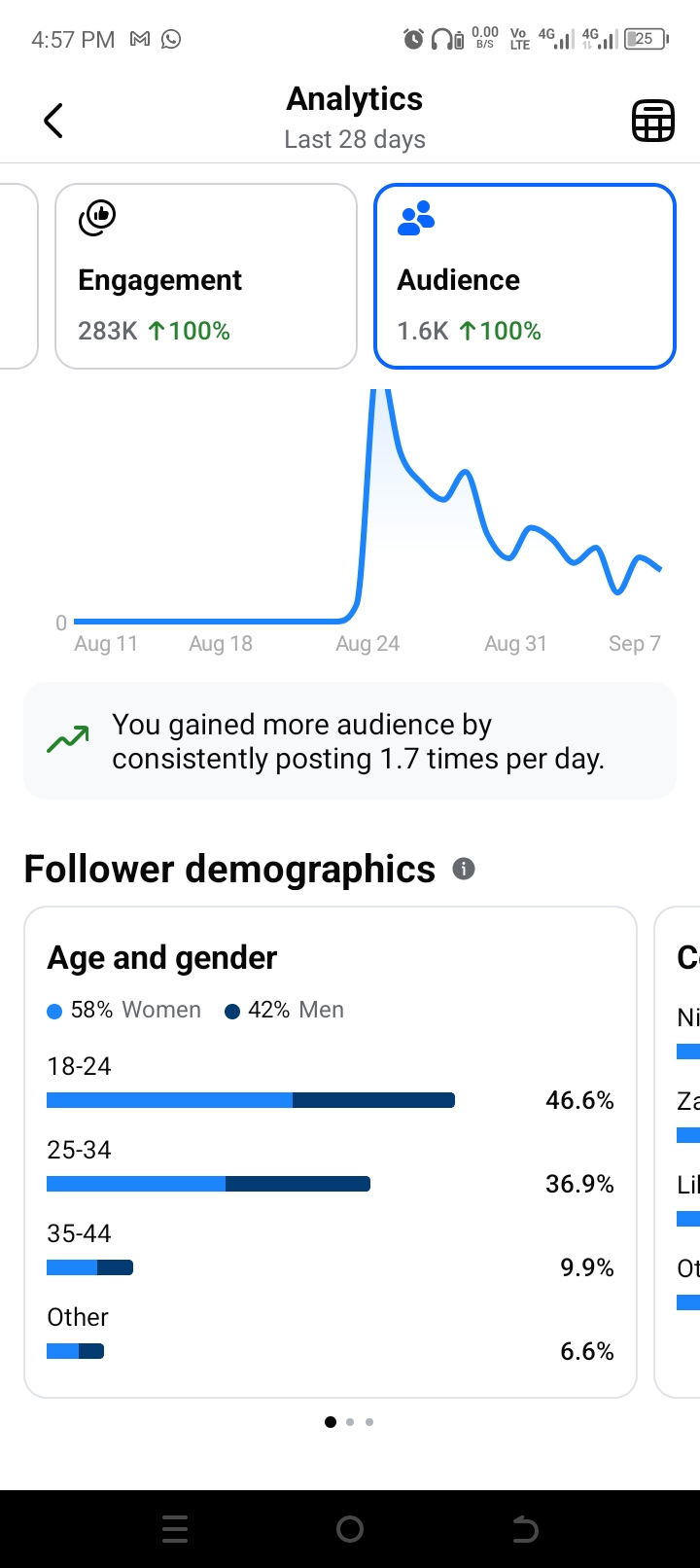This screenshot has width=700, height=1568.
Task: Tap the Aug 24 chart date label
Action: click(x=367, y=644)
